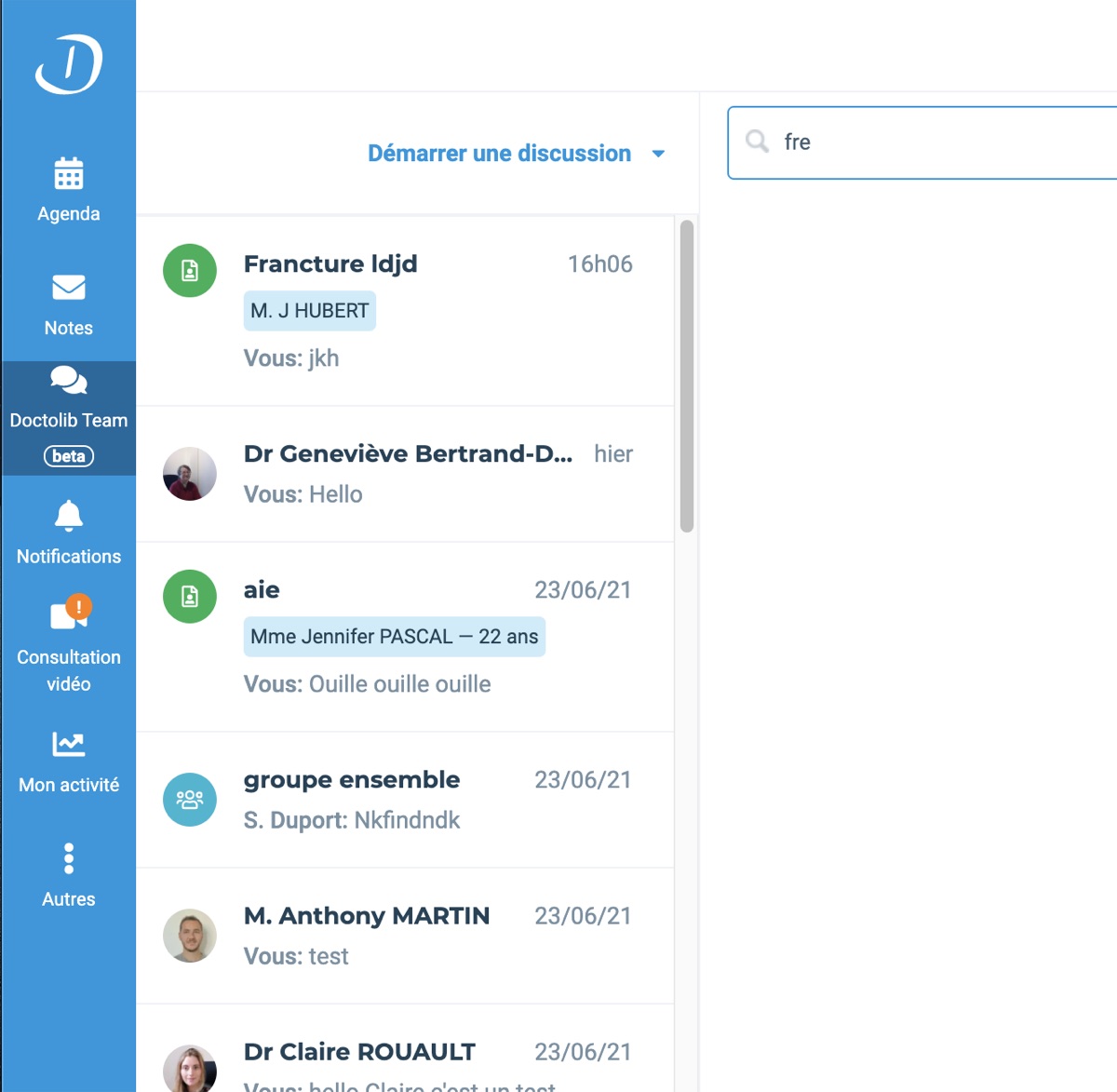Click green document icon of Francture ldjd
1117x1092 pixels.
pyautogui.click(x=190, y=271)
